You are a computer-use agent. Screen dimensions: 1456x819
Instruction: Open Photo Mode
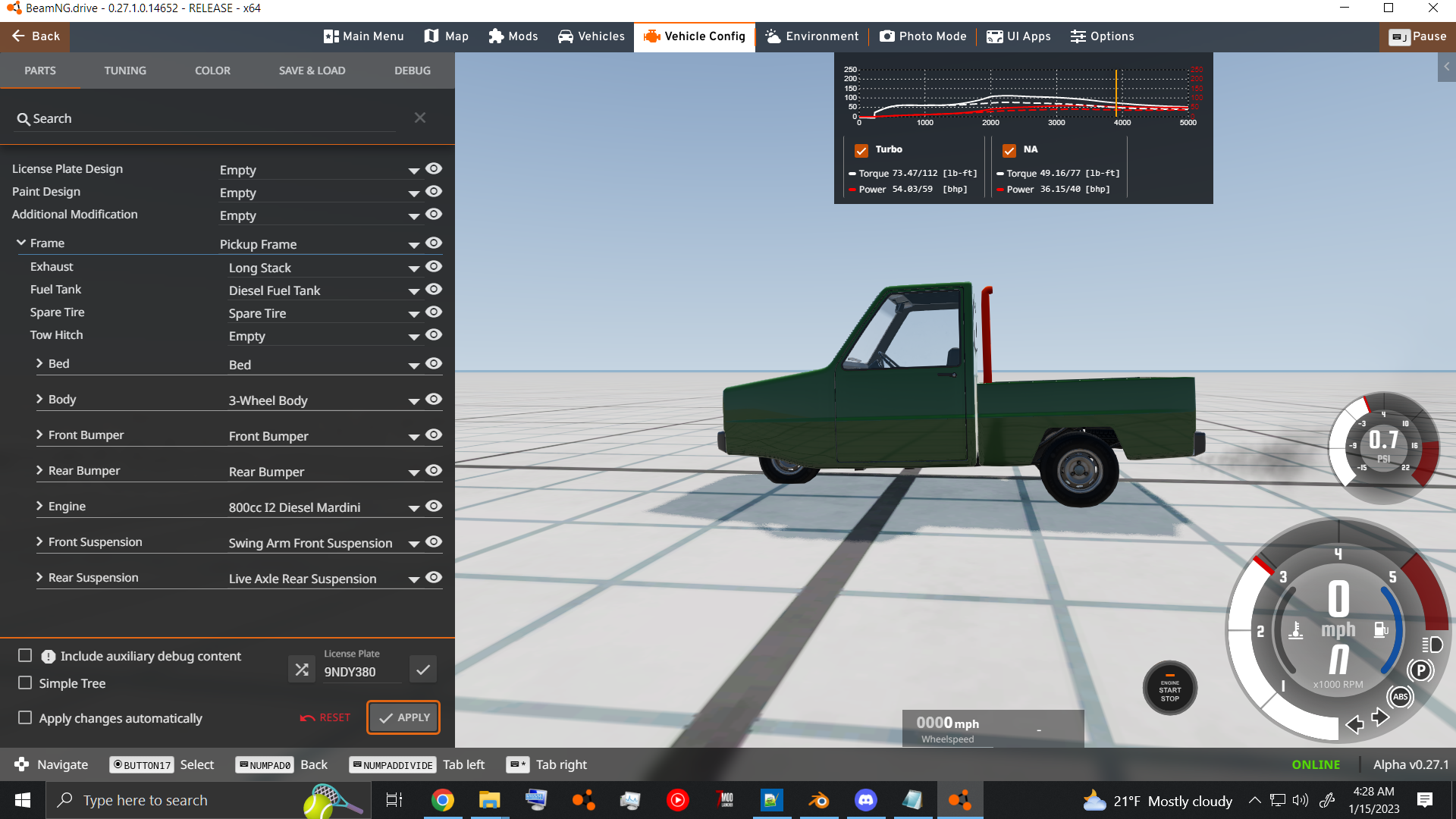(923, 36)
